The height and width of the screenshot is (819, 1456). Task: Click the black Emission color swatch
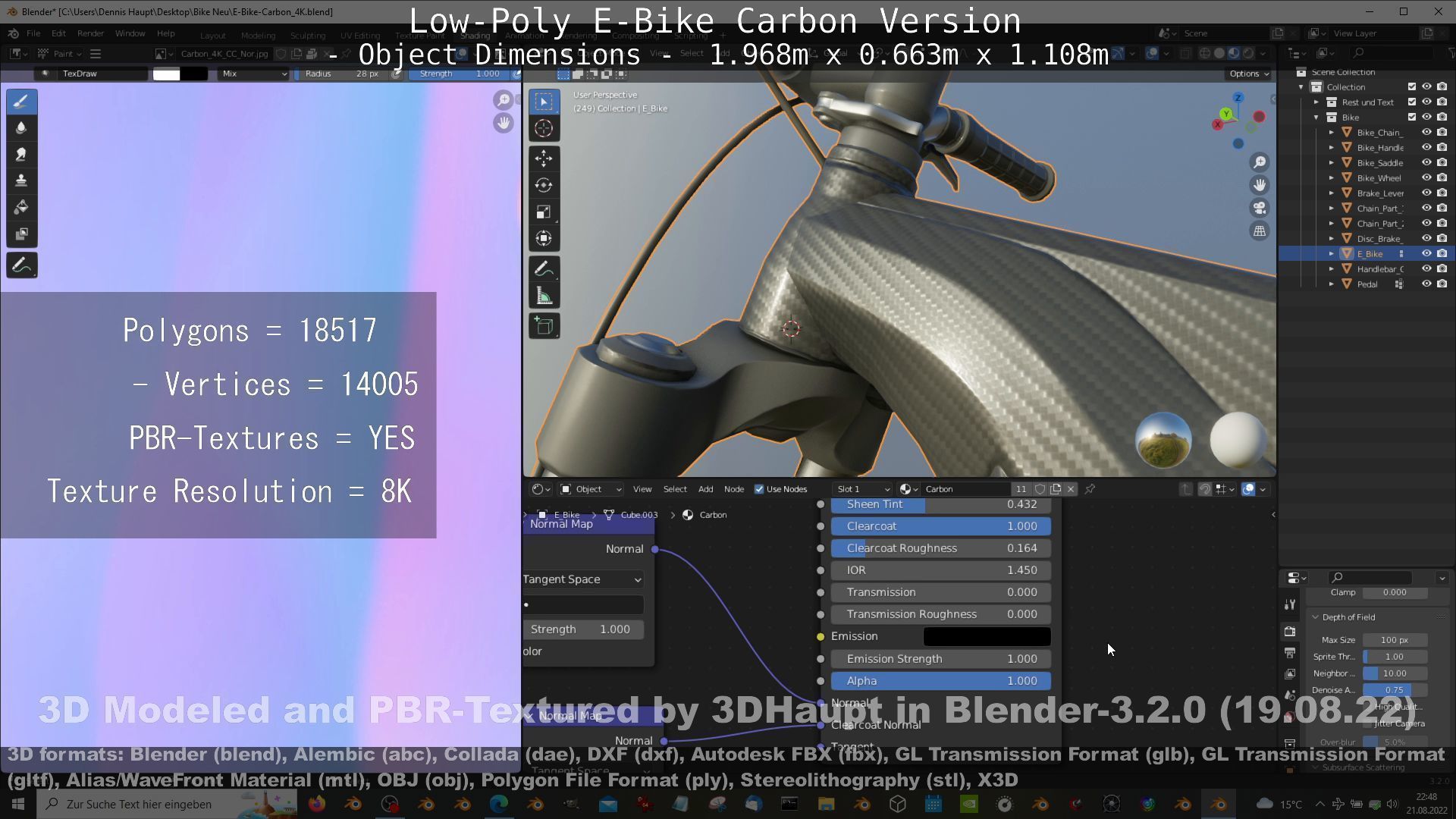(x=987, y=636)
